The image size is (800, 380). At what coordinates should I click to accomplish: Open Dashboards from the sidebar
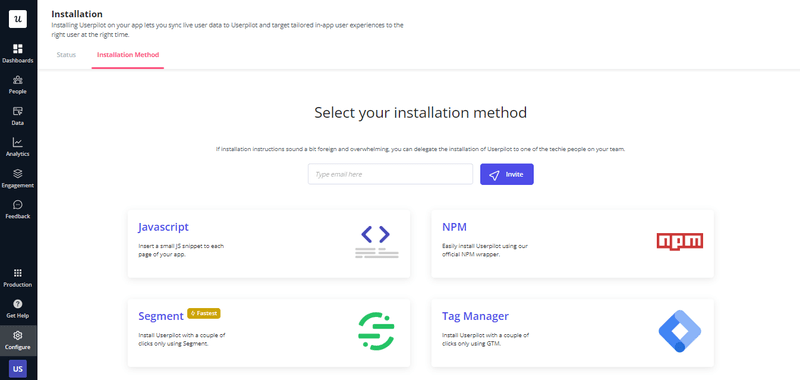[18, 54]
